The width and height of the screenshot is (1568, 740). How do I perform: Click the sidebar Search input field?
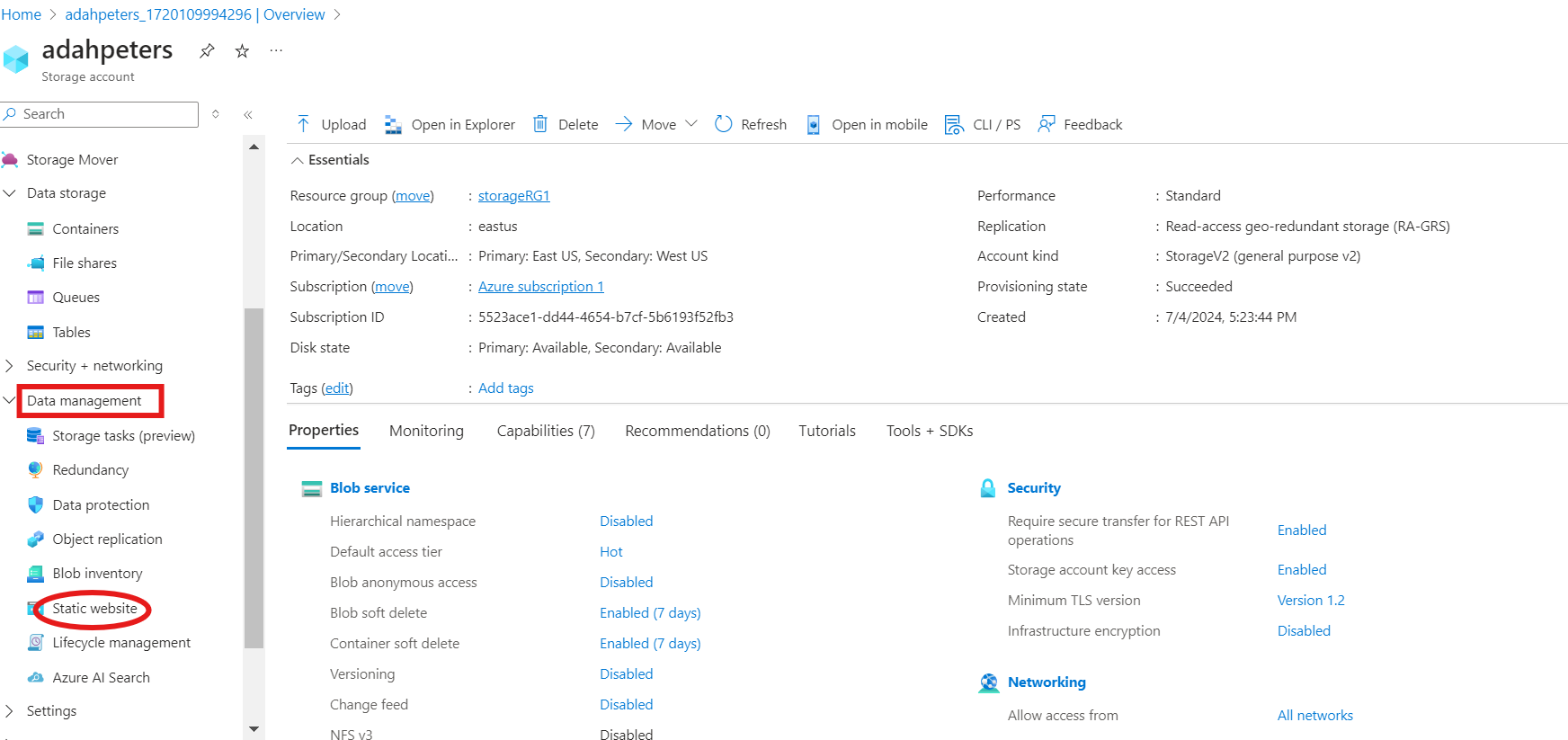99,114
